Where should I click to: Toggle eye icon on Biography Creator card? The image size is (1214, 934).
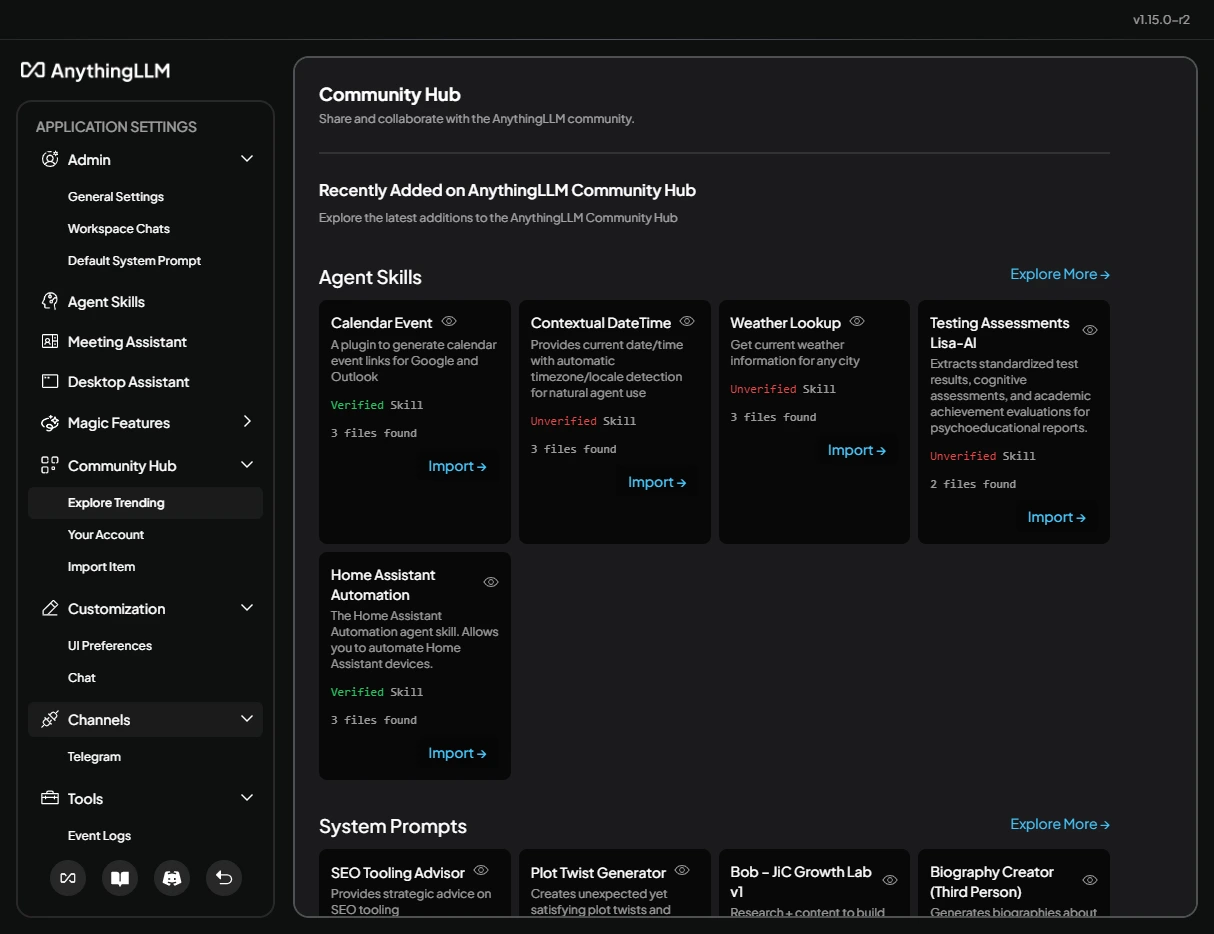point(1090,880)
